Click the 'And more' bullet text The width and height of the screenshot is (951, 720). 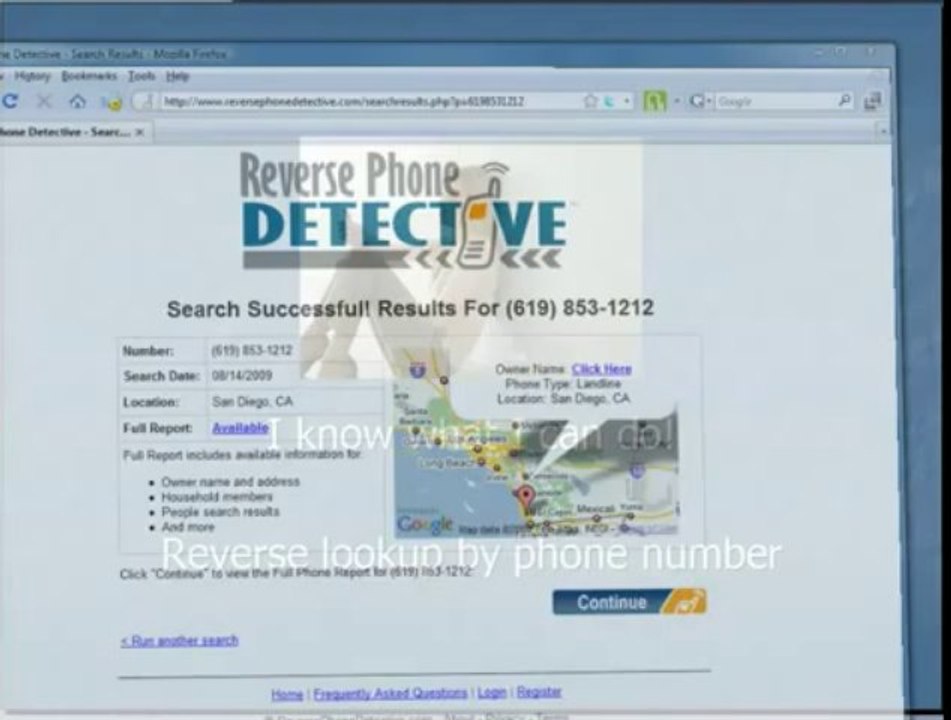coord(188,527)
